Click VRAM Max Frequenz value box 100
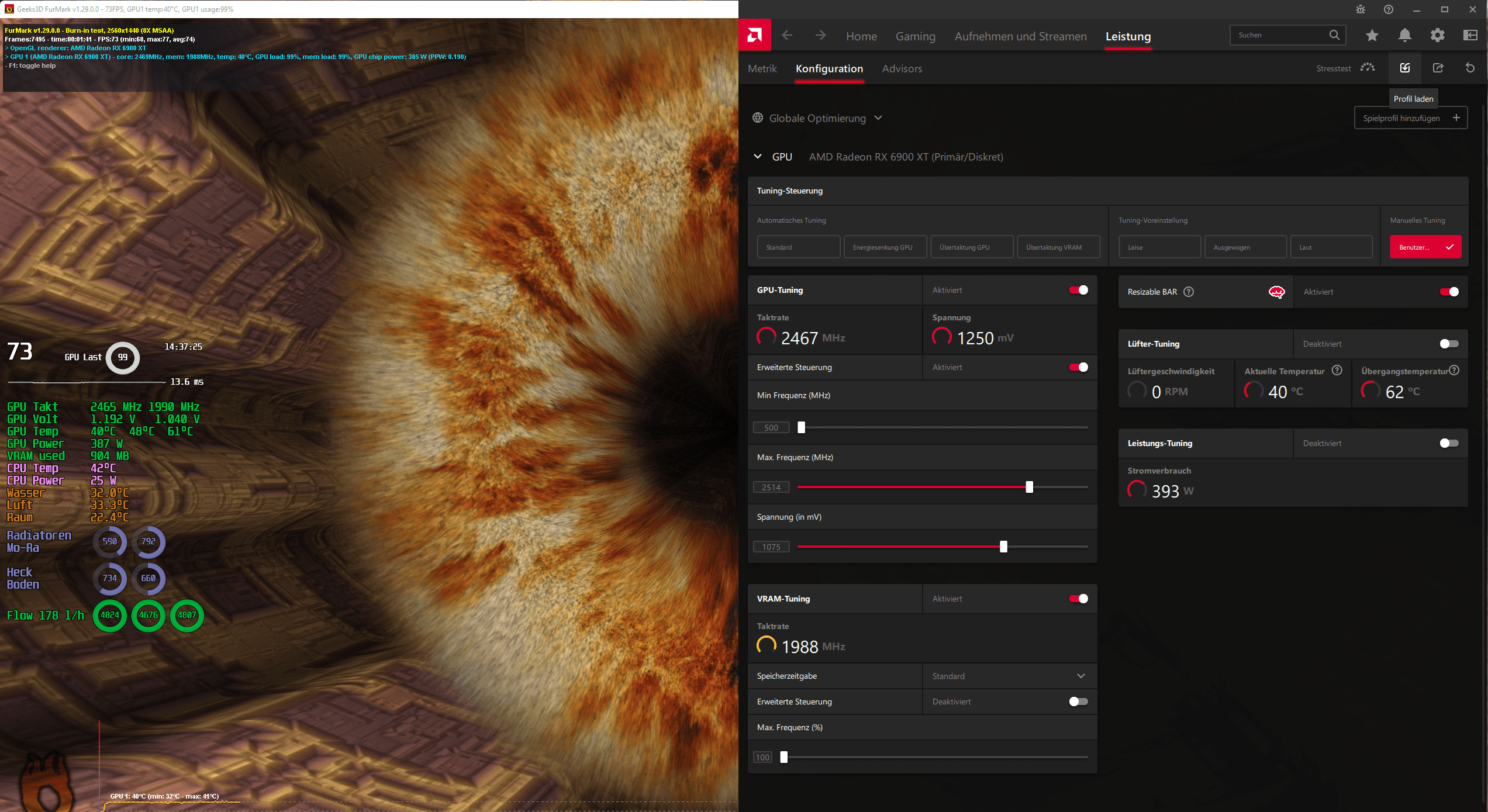This screenshot has width=1488, height=812. click(x=763, y=757)
